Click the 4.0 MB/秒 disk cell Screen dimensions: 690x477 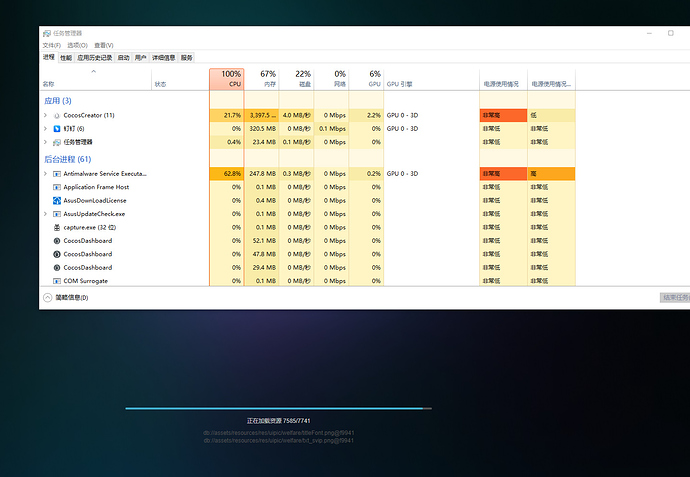296,115
